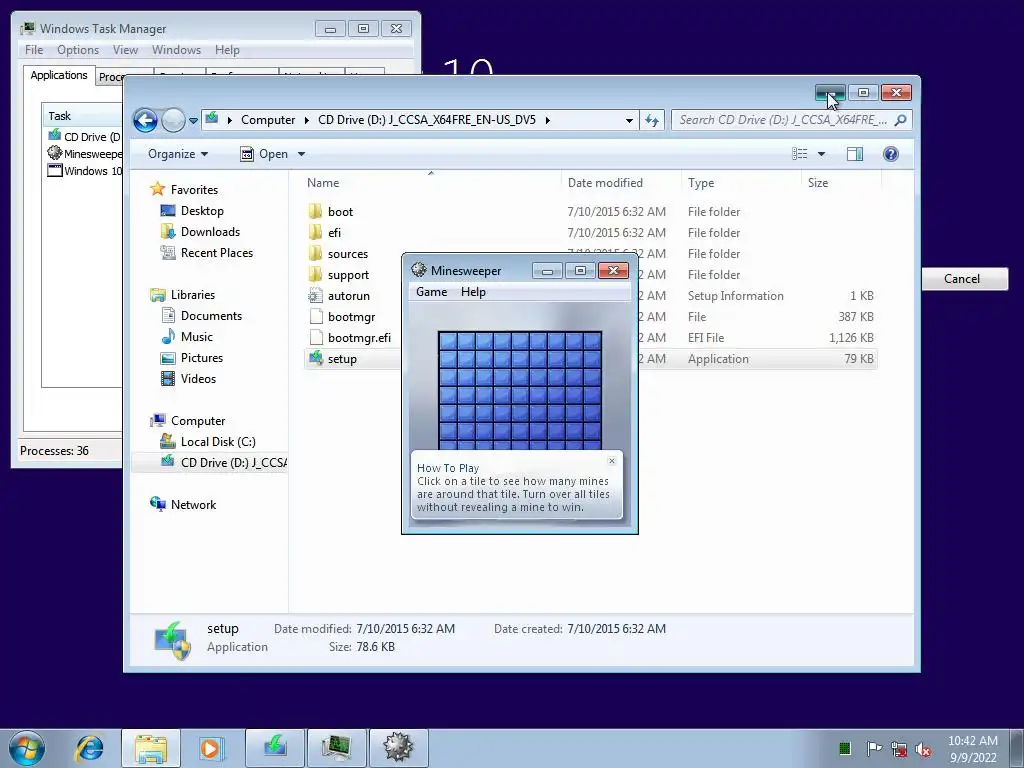The height and width of the screenshot is (768, 1024).
Task: Open Task Manager Windows menu
Action: [x=176, y=50]
